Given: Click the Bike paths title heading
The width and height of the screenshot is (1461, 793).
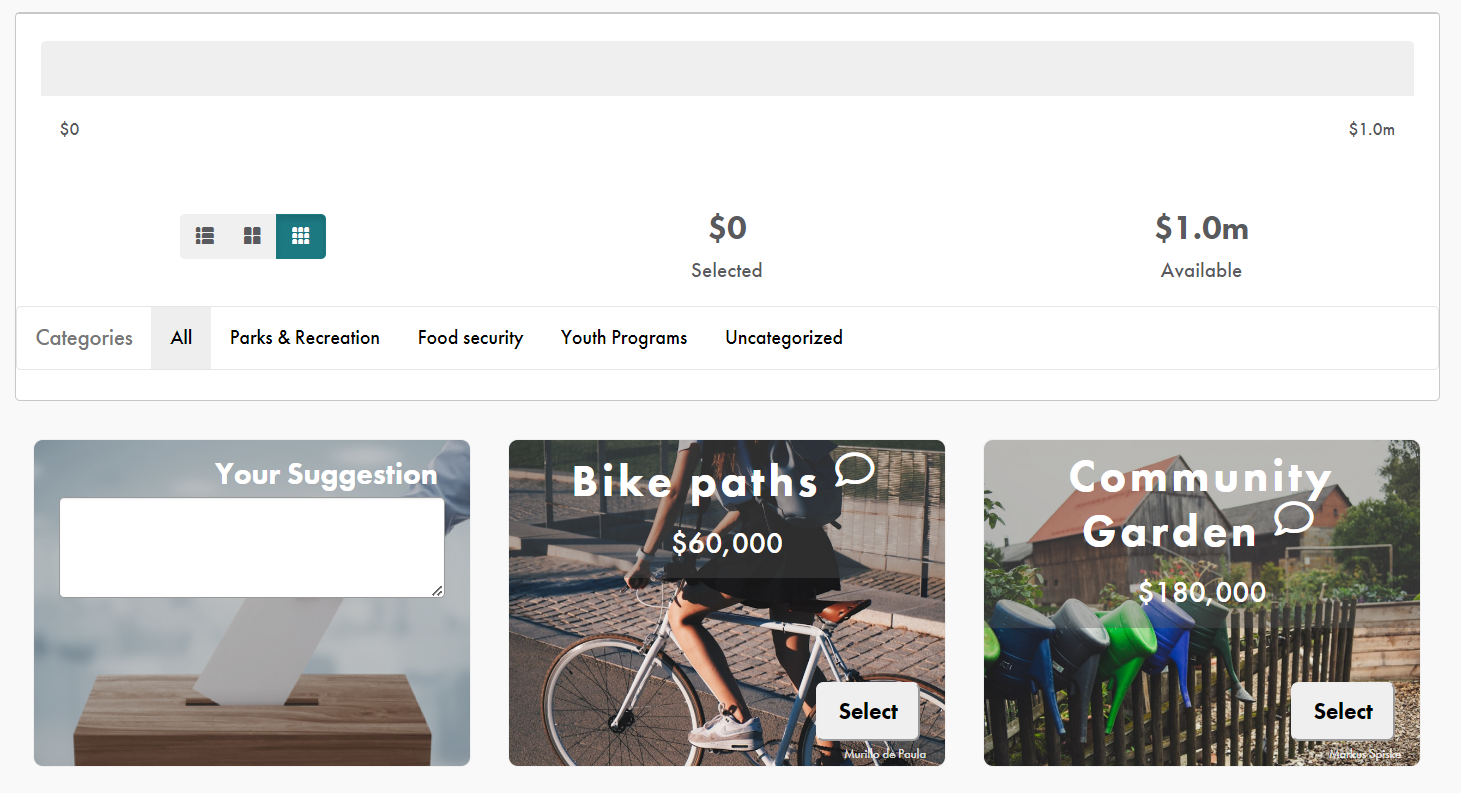Looking at the screenshot, I should [x=695, y=482].
